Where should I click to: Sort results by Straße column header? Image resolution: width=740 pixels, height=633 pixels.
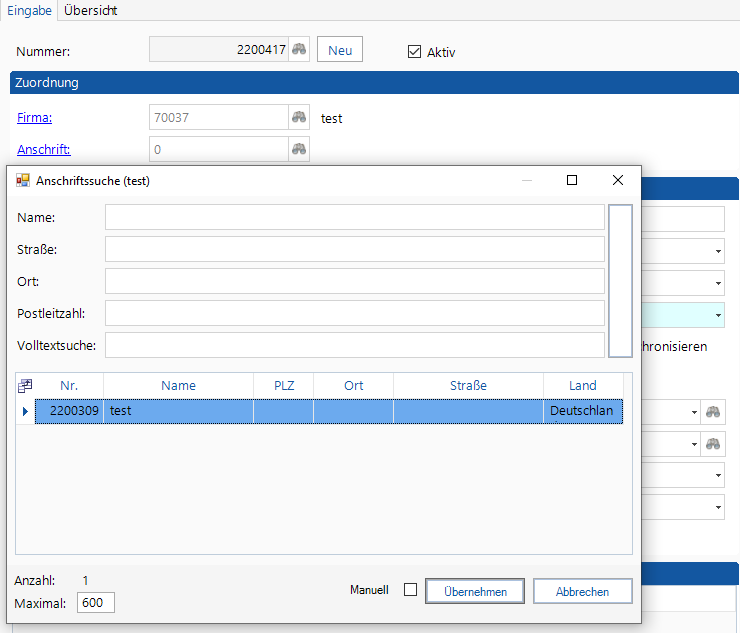[468, 386]
